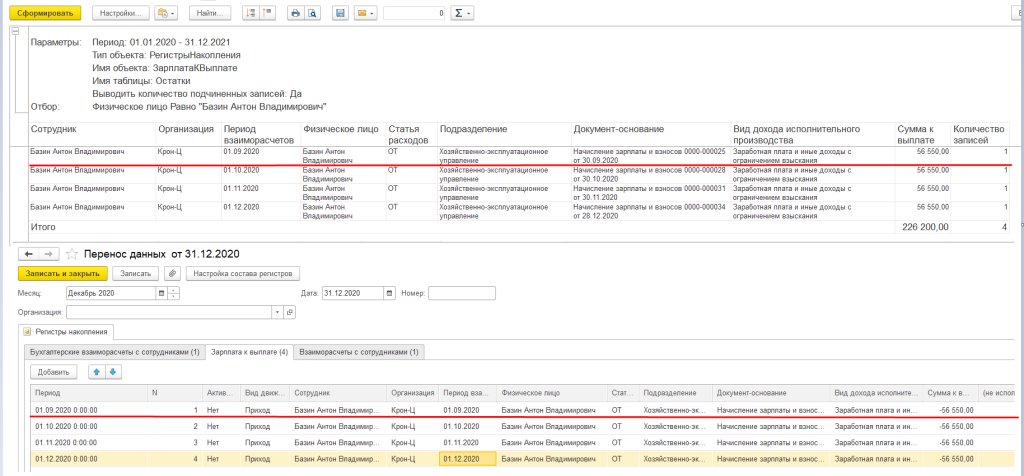
Task: Go back with left arrow button
Action: point(29,254)
